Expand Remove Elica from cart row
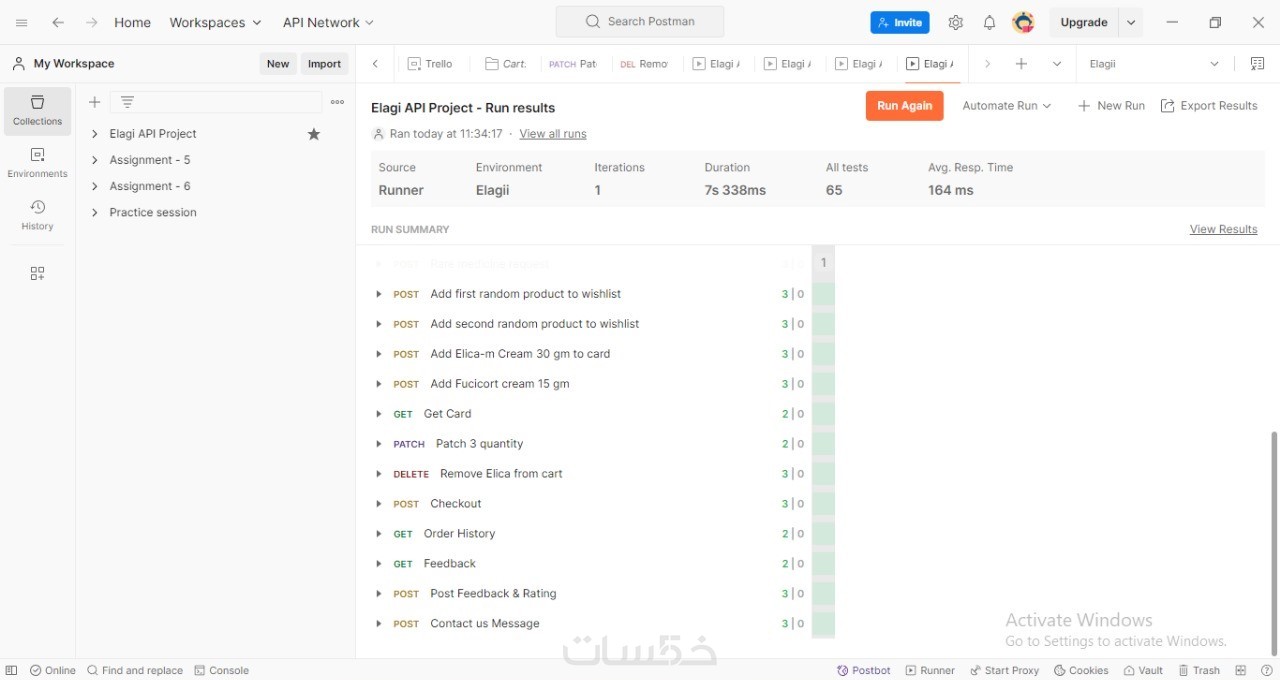The image size is (1280, 680). click(x=379, y=474)
